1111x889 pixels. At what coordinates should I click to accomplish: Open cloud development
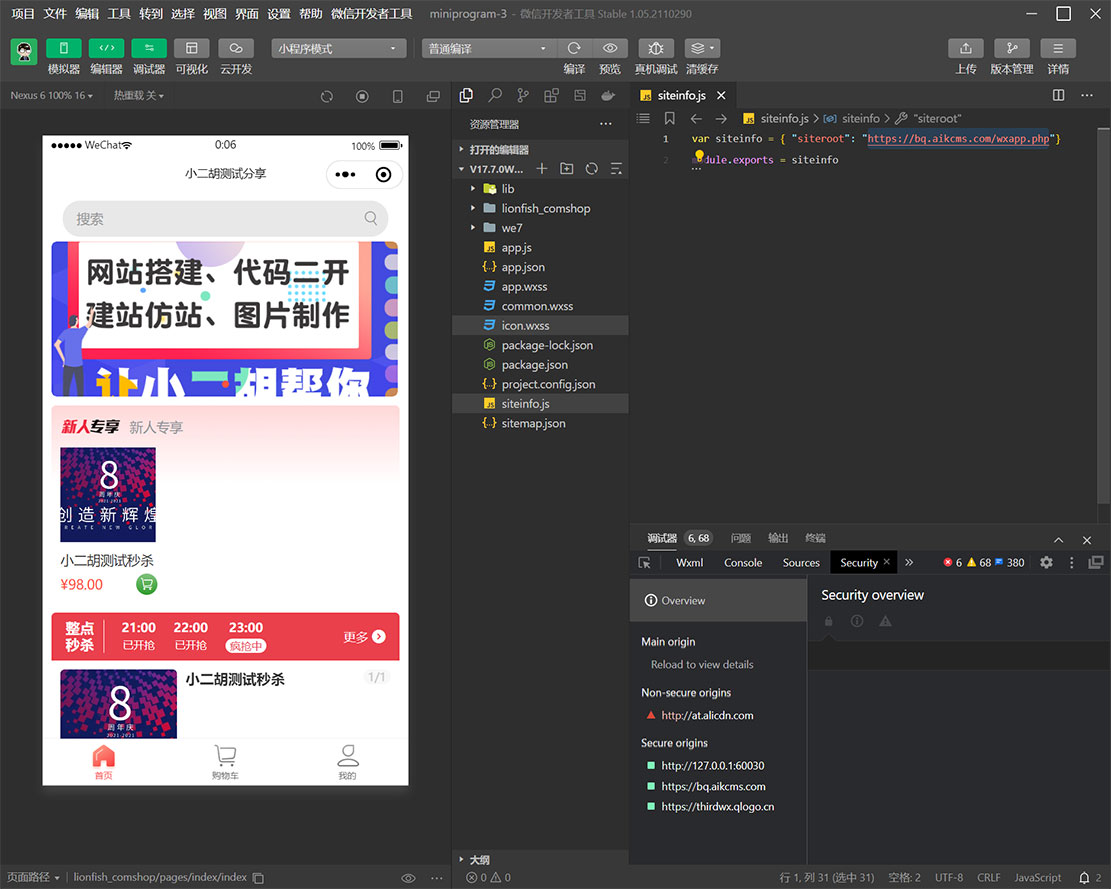click(236, 48)
